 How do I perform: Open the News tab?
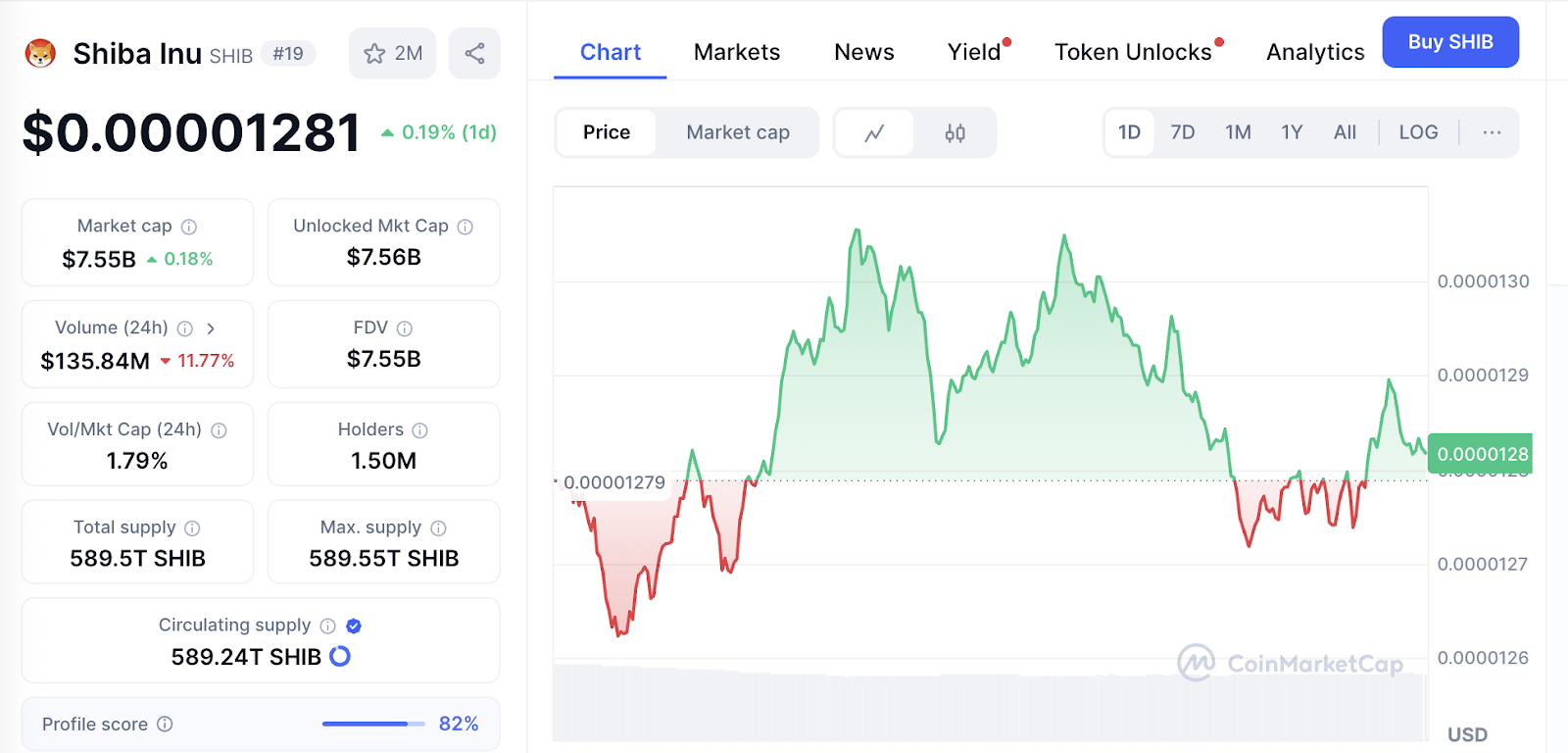pyautogui.click(x=864, y=52)
